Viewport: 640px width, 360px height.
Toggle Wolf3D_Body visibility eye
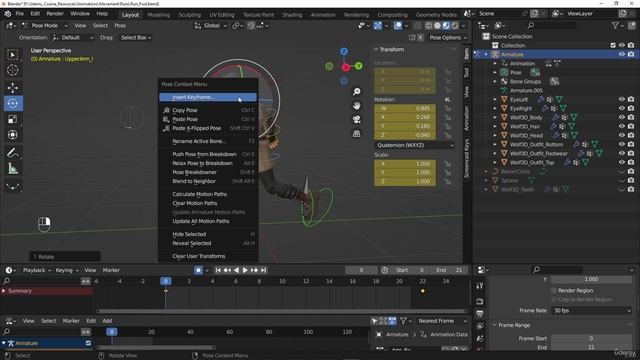pos(622,117)
